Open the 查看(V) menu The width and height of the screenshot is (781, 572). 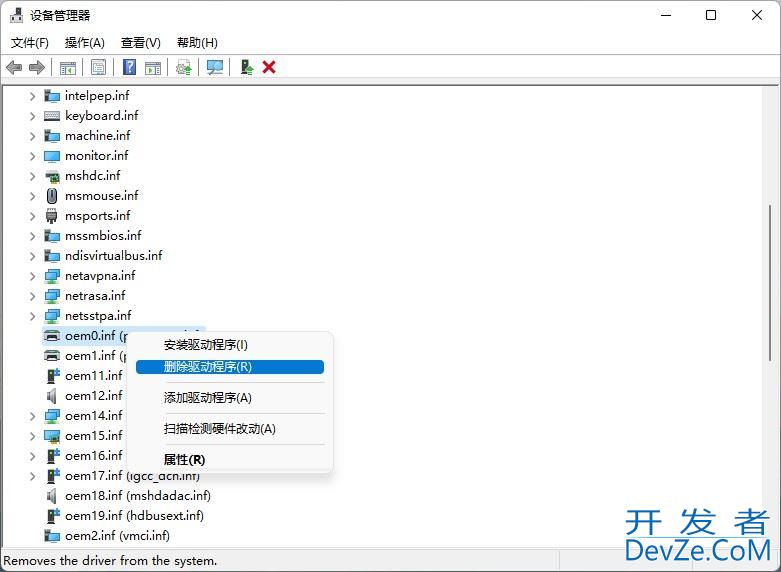[140, 43]
